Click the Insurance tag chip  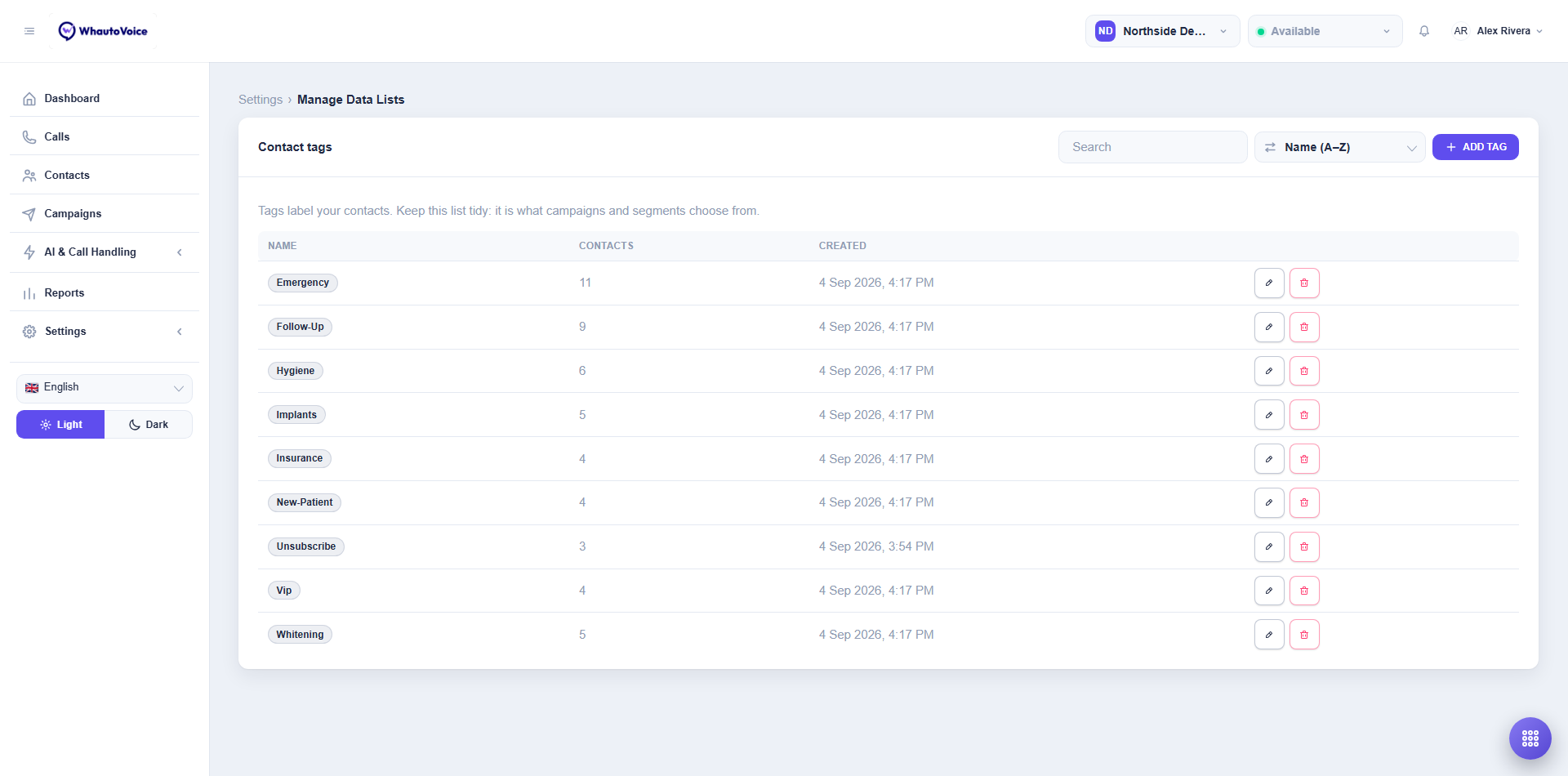pos(299,458)
